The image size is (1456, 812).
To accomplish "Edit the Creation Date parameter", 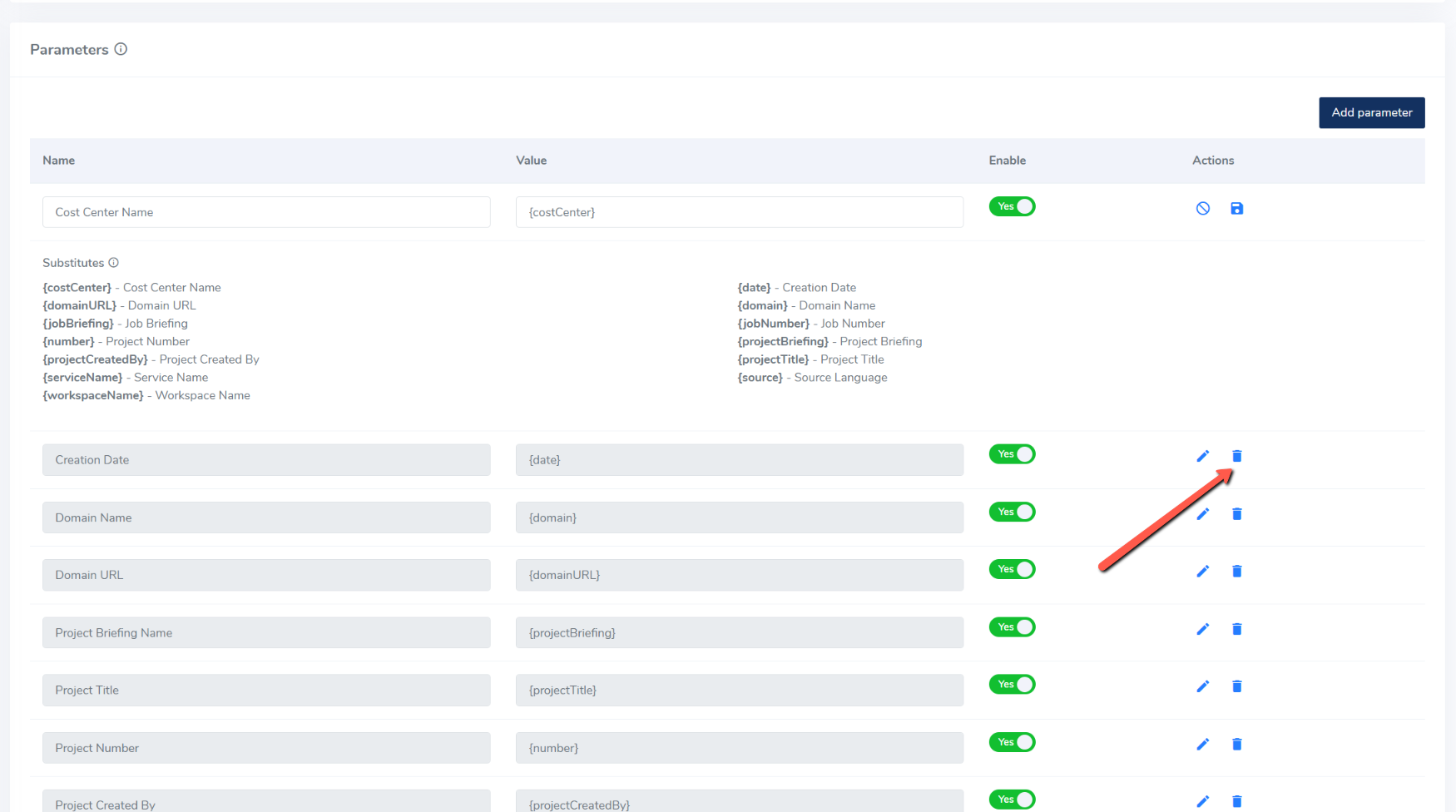I will [x=1202, y=456].
